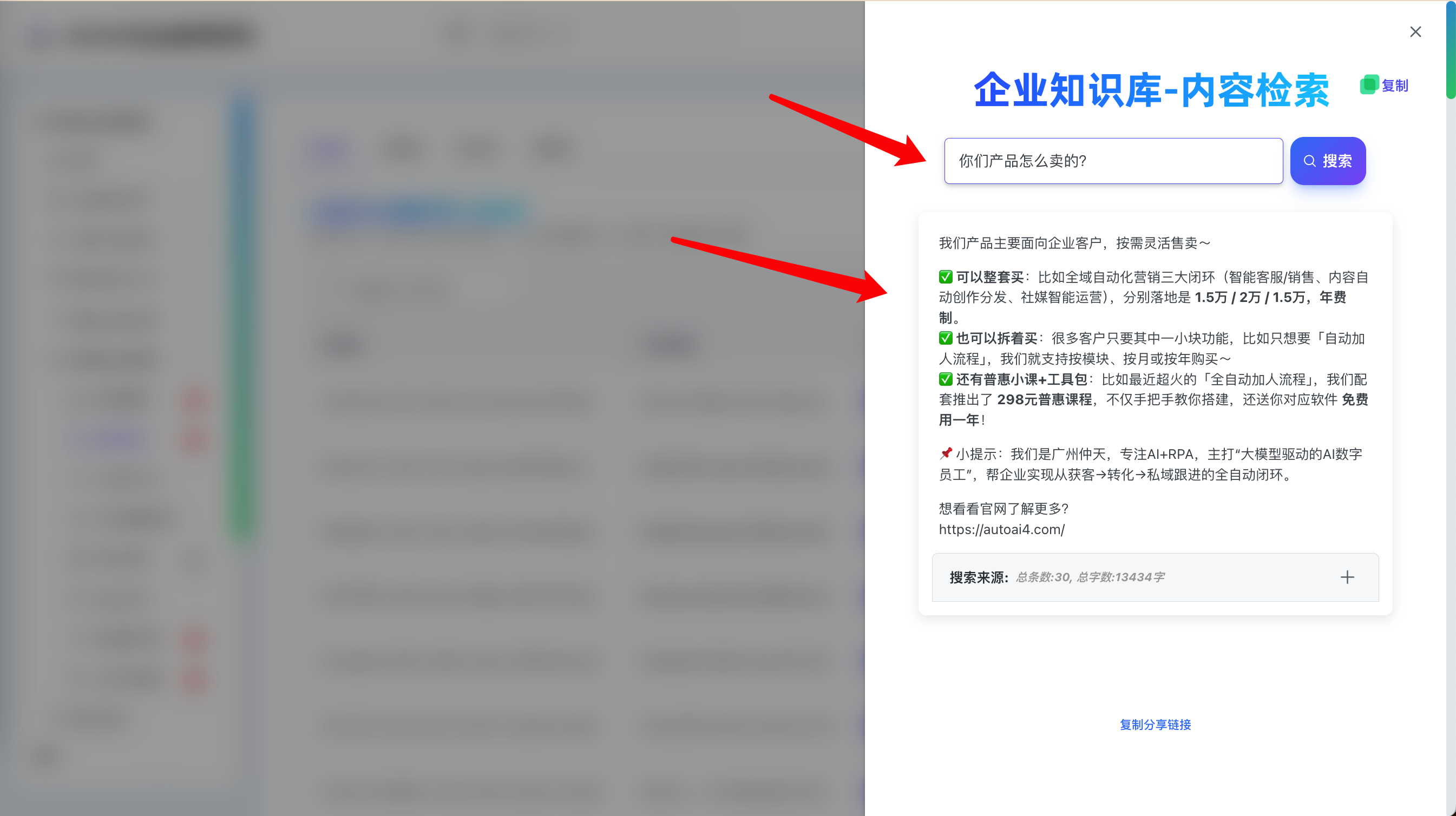Click the green copy icon beside title
This screenshot has width=1456, height=816.
pyautogui.click(x=1368, y=85)
